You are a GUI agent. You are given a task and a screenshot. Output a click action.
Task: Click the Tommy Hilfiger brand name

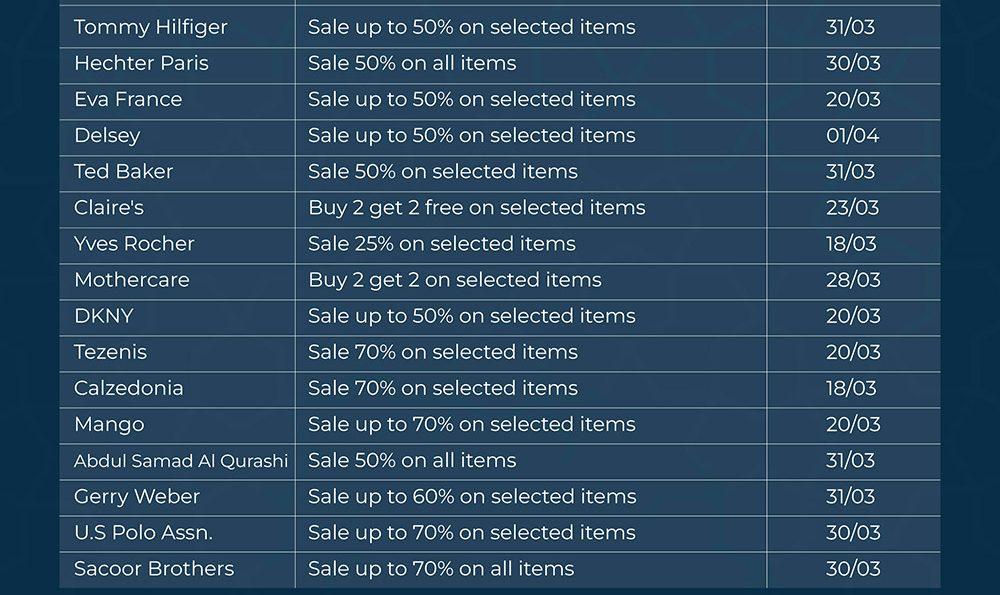pyautogui.click(x=150, y=27)
